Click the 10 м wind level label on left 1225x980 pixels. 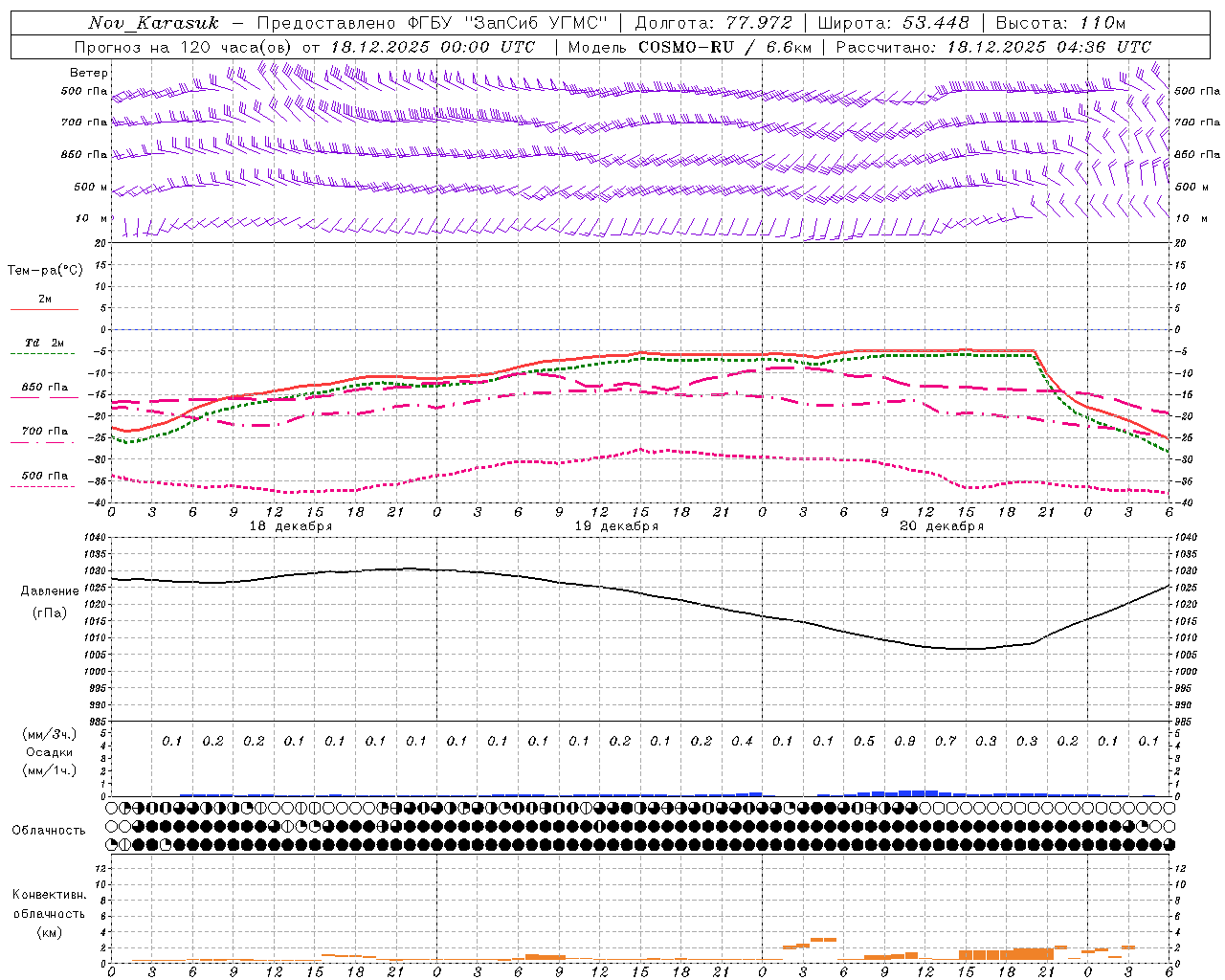coord(92,218)
